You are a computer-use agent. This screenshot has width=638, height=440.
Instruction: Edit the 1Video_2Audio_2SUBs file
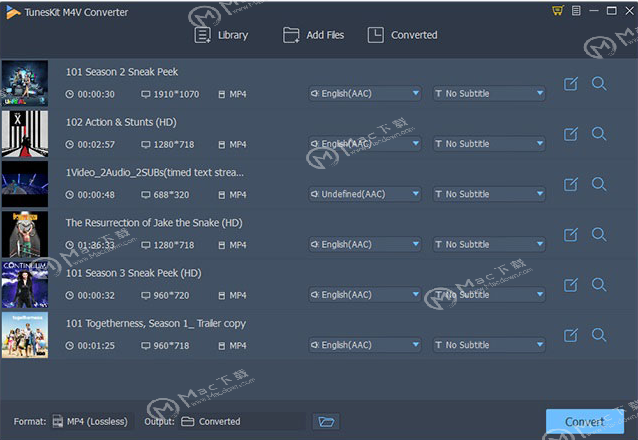570,184
